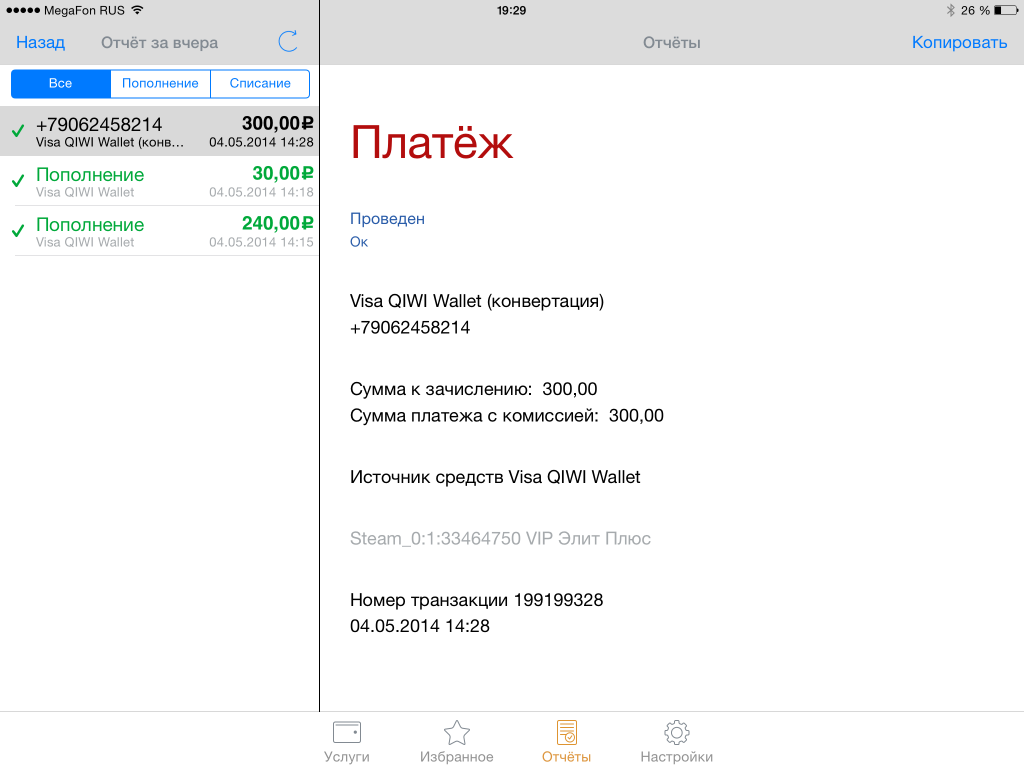1024x768 pixels.
Task: Tap checkmark beside +79062458214 payment
Action: pyautogui.click(x=18, y=131)
